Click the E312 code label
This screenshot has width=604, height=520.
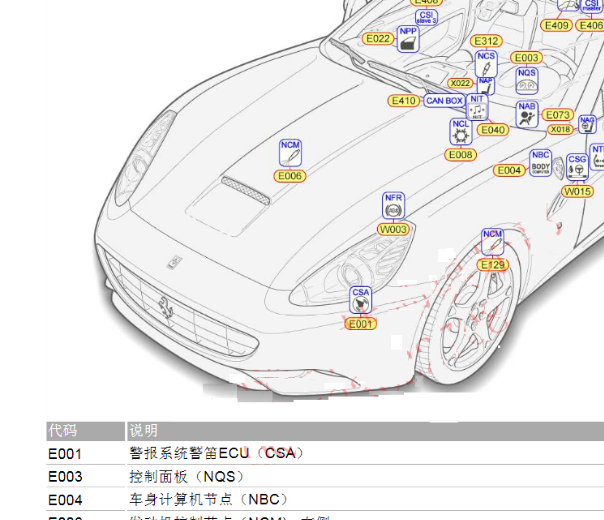coord(486,41)
